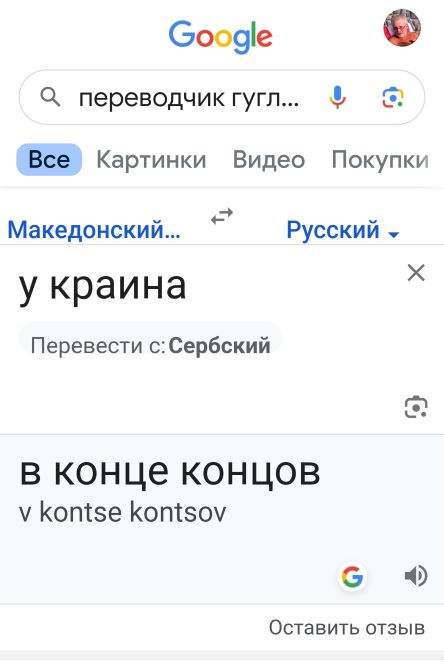Switch to the Видео tab

269,160
